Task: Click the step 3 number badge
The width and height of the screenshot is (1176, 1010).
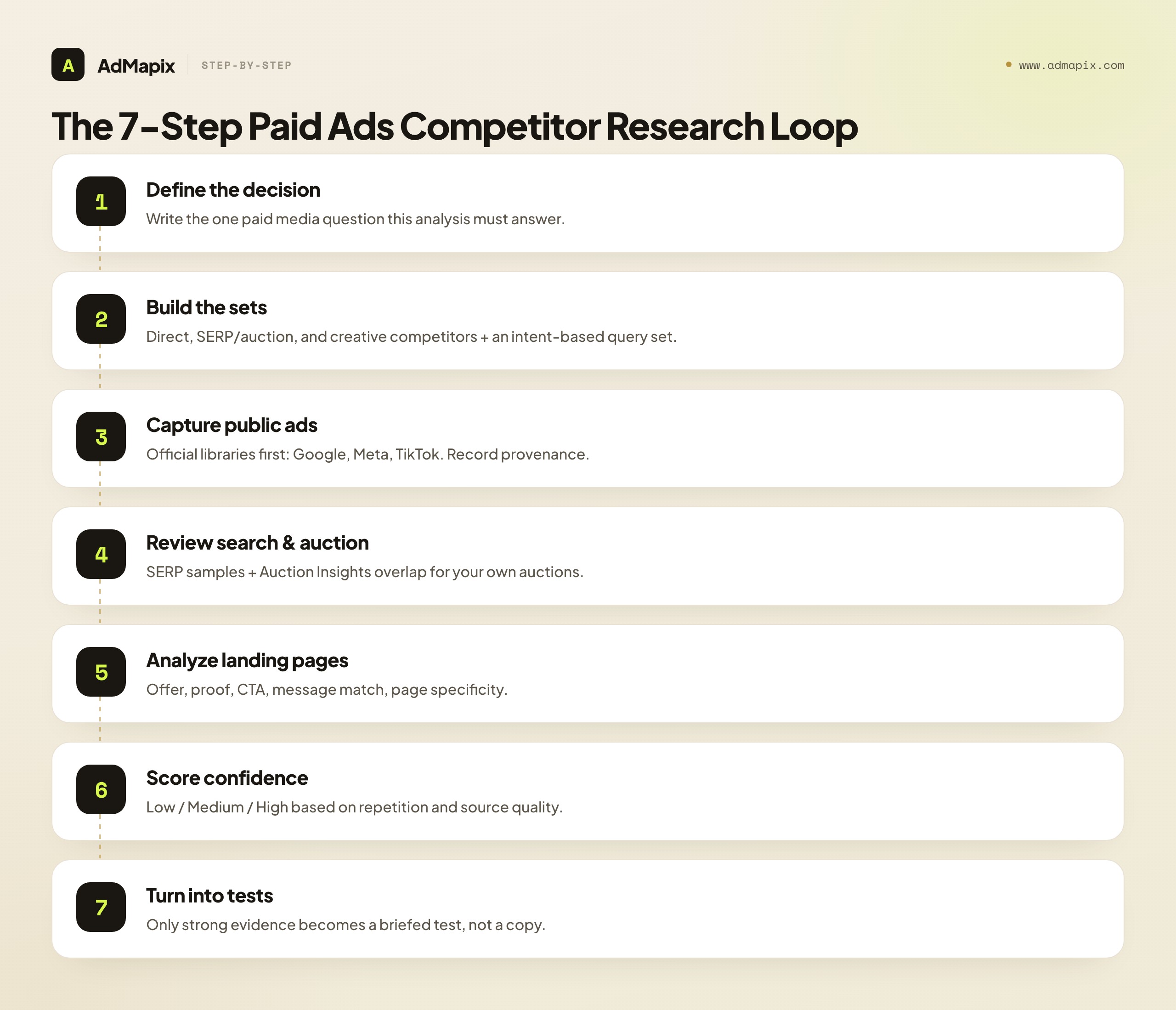Action: click(101, 437)
